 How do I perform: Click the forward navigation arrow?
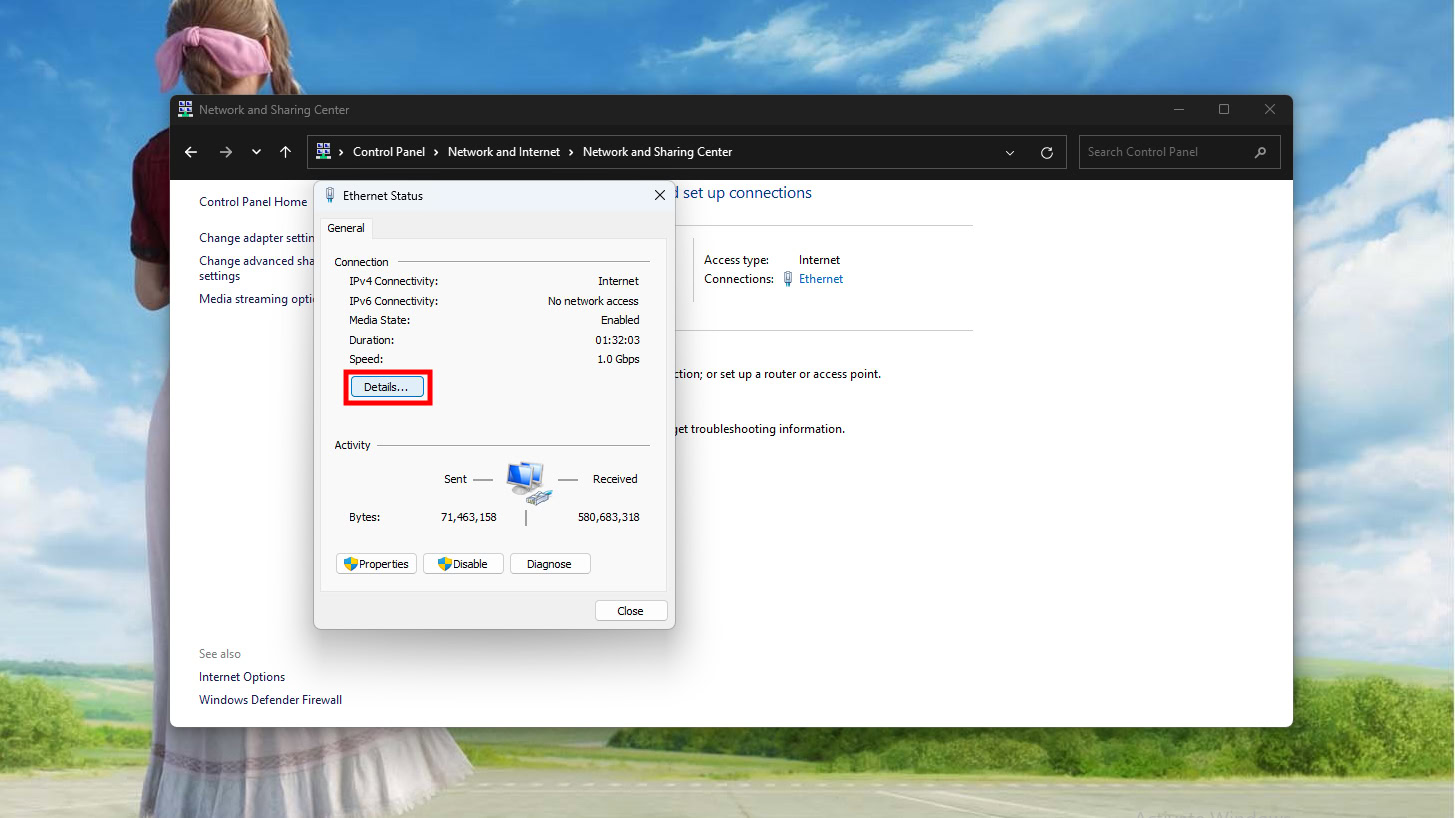tap(225, 152)
